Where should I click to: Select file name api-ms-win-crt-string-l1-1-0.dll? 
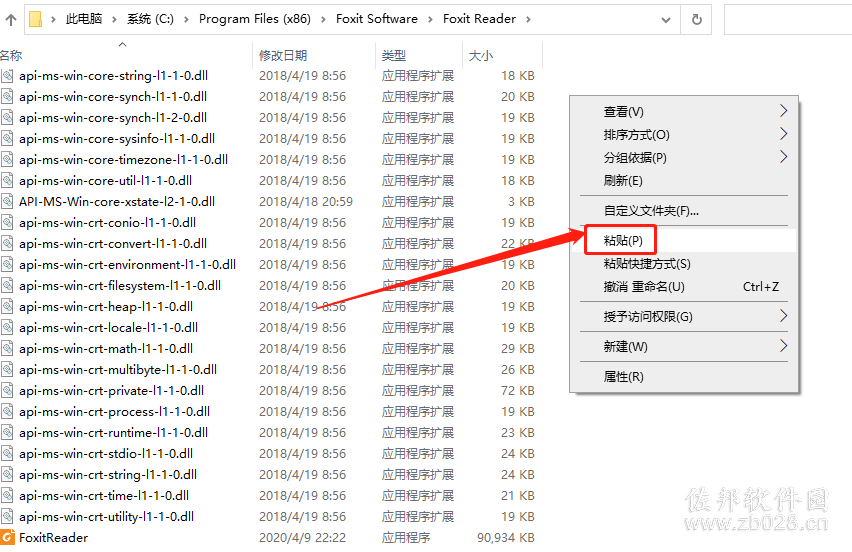[x=108, y=475]
